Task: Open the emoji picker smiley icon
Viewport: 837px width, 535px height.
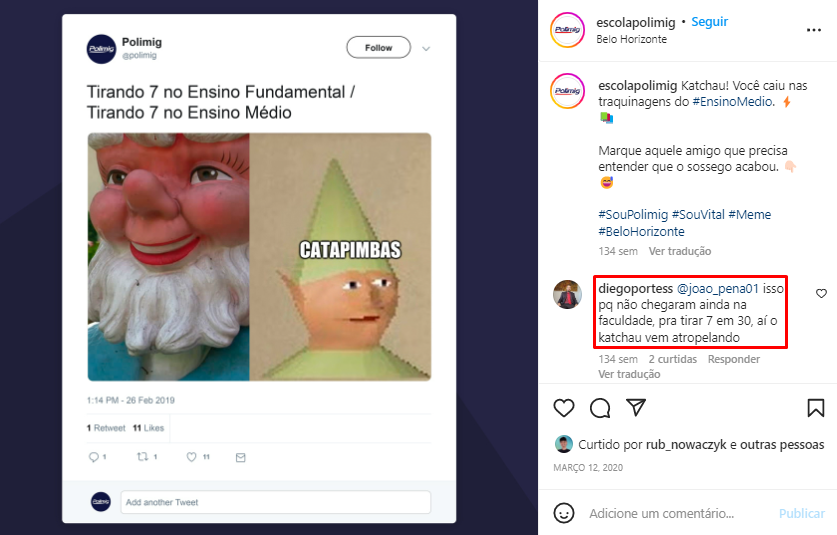Action: tap(564, 513)
